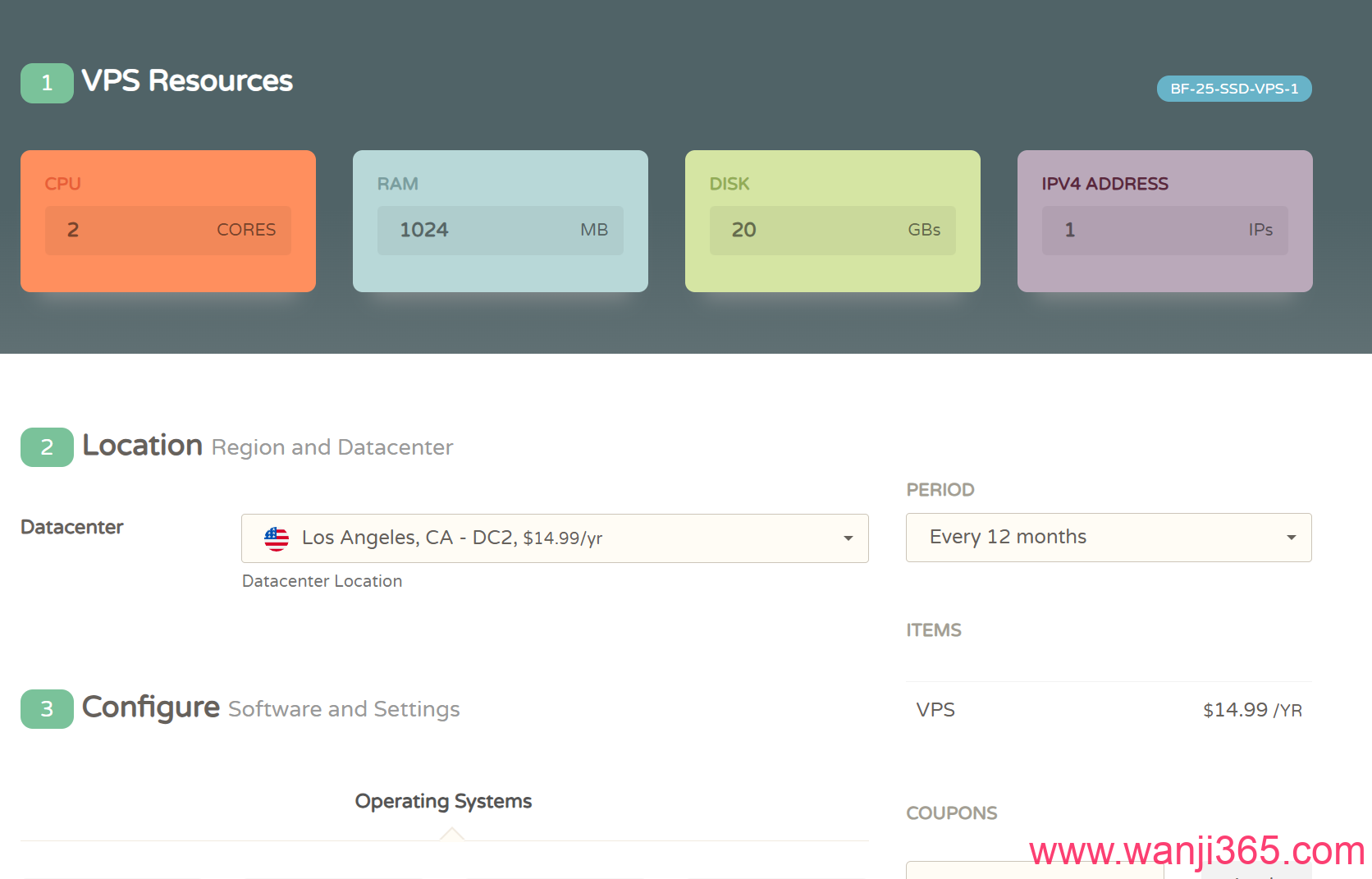Click the Location Region and Datacenter heading
The width and height of the screenshot is (1372, 879).
(267, 446)
